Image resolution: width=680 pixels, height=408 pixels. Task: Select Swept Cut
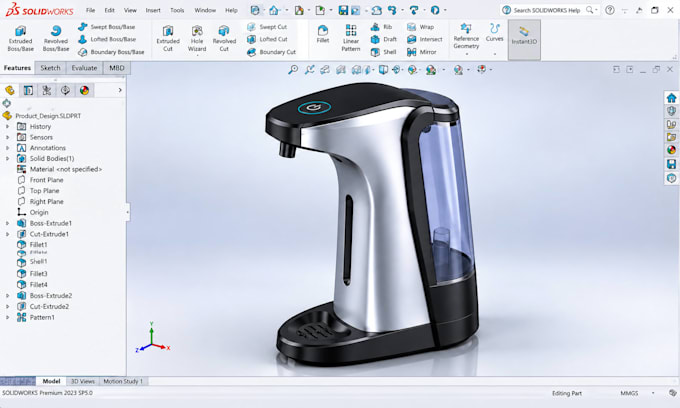coord(267,27)
